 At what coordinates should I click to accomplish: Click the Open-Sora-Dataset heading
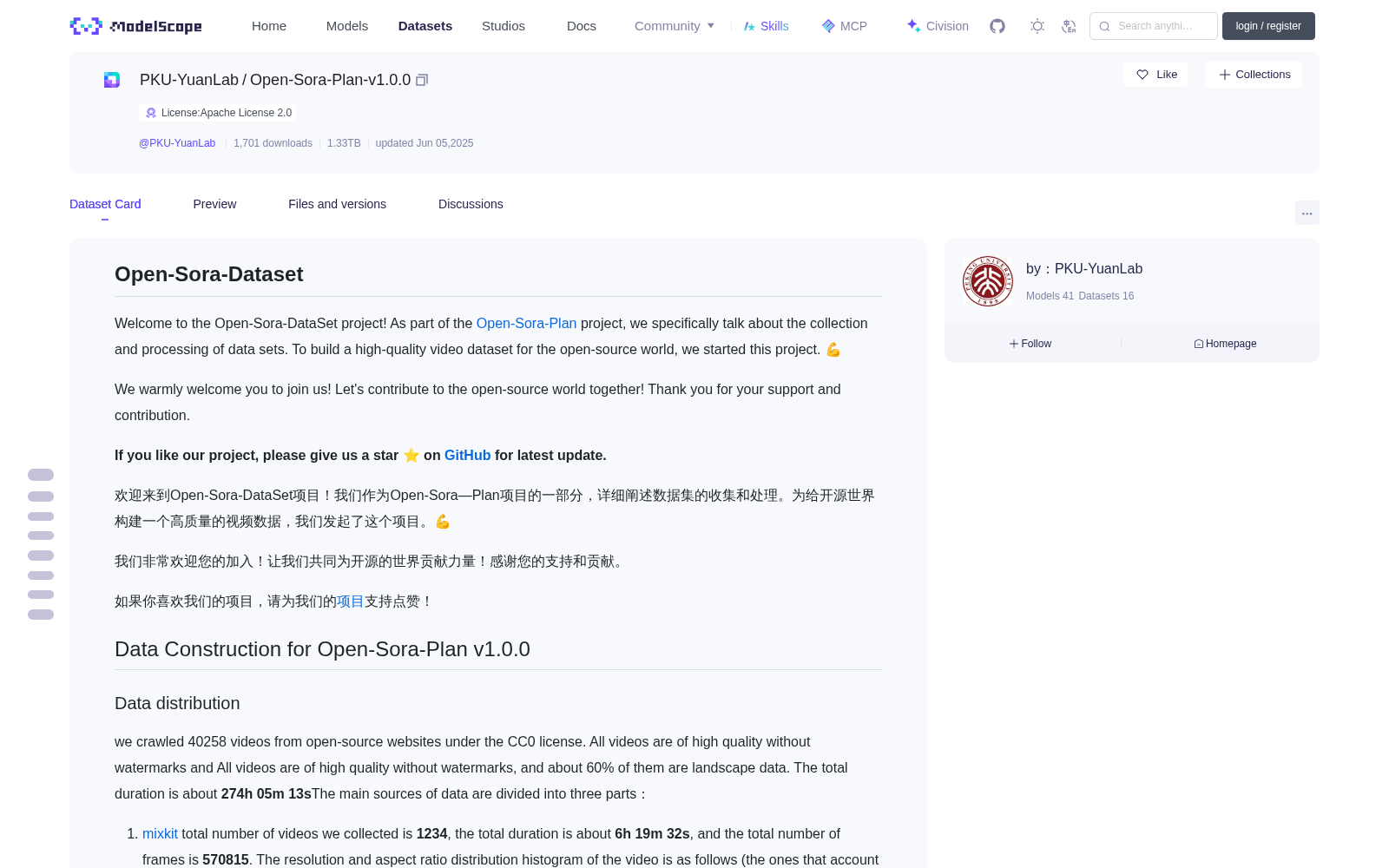[208, 274]
